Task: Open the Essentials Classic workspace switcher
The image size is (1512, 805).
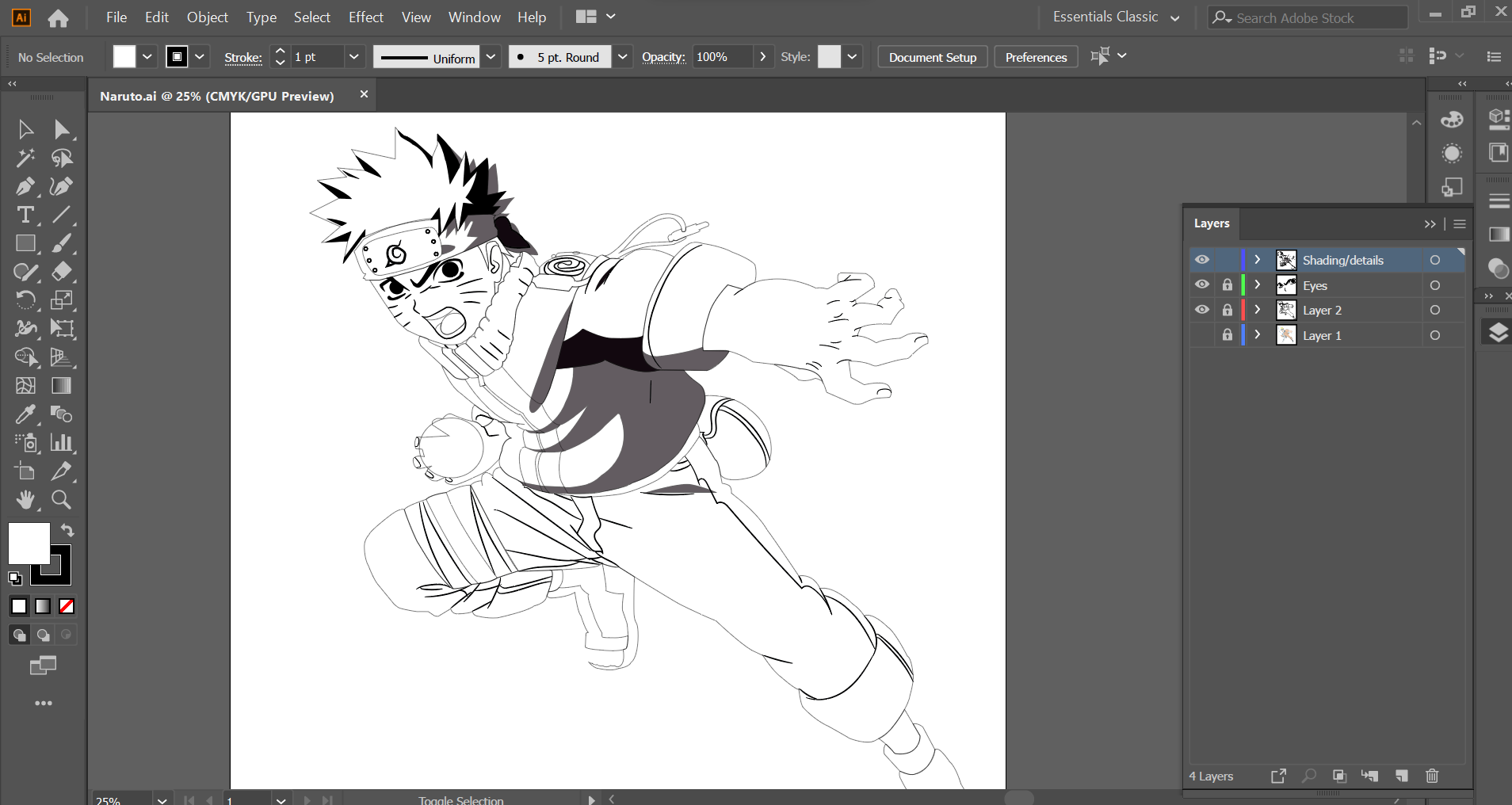Action: (x=1116, y=17)
